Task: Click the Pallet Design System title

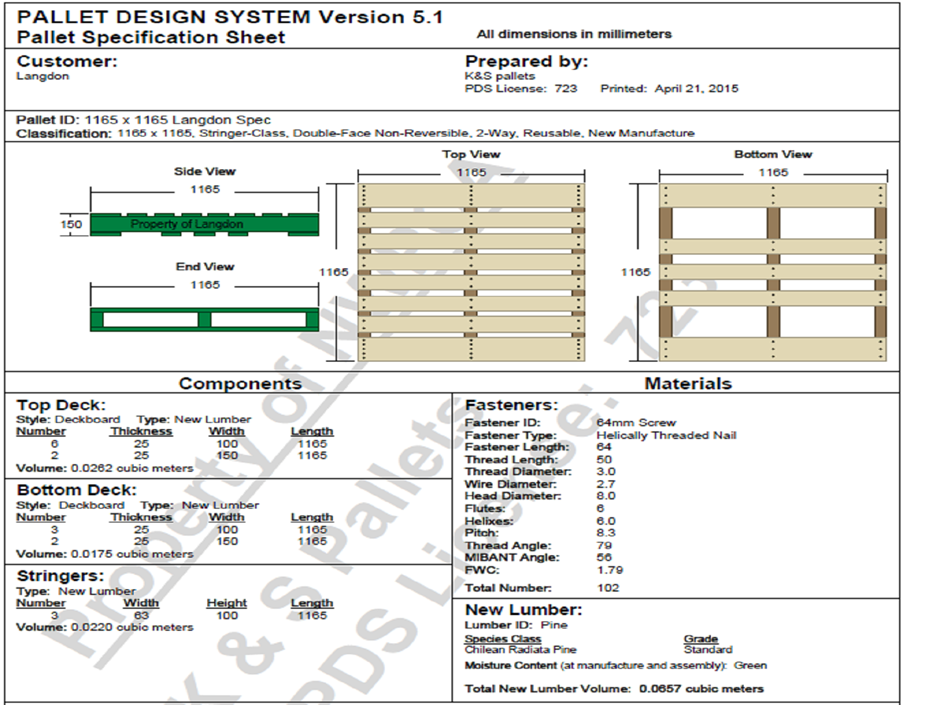Action: pos(231,17)
